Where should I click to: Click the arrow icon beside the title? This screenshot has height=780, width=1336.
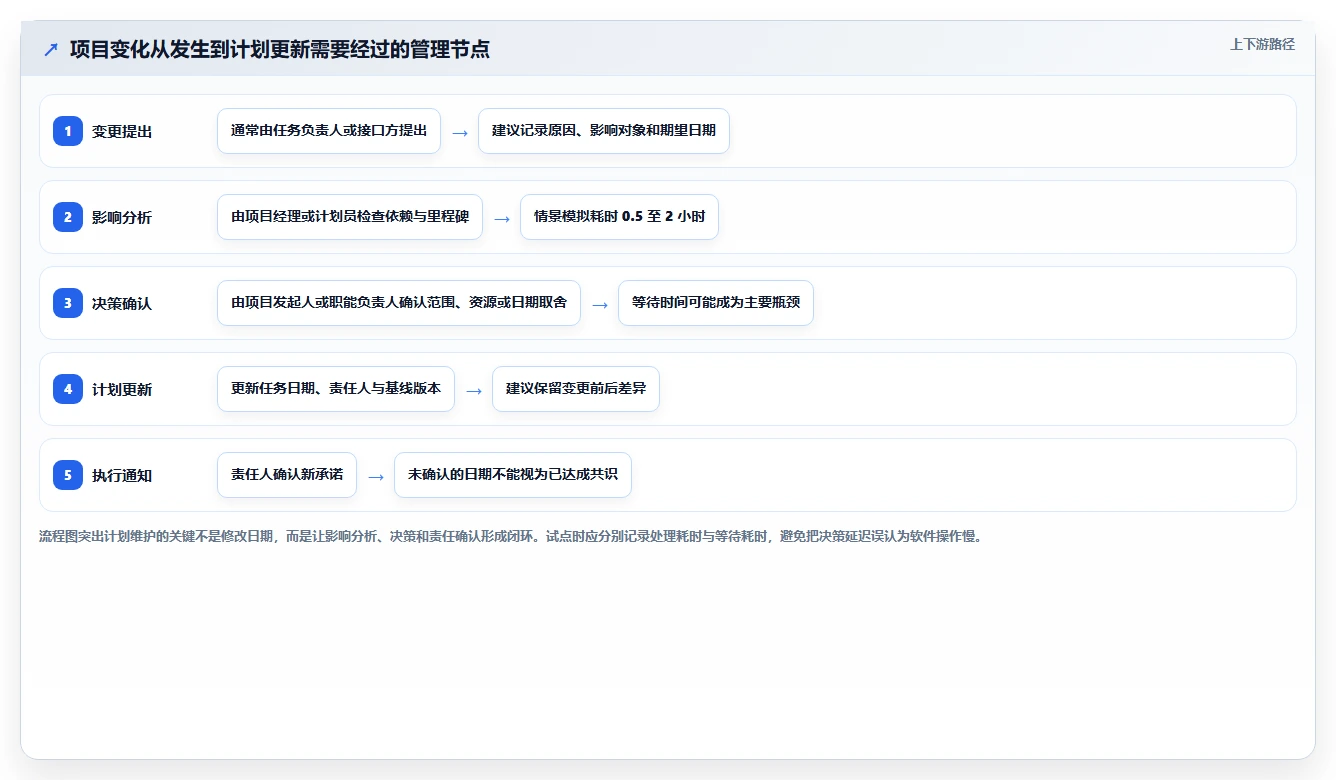click(x=51, y=50)
